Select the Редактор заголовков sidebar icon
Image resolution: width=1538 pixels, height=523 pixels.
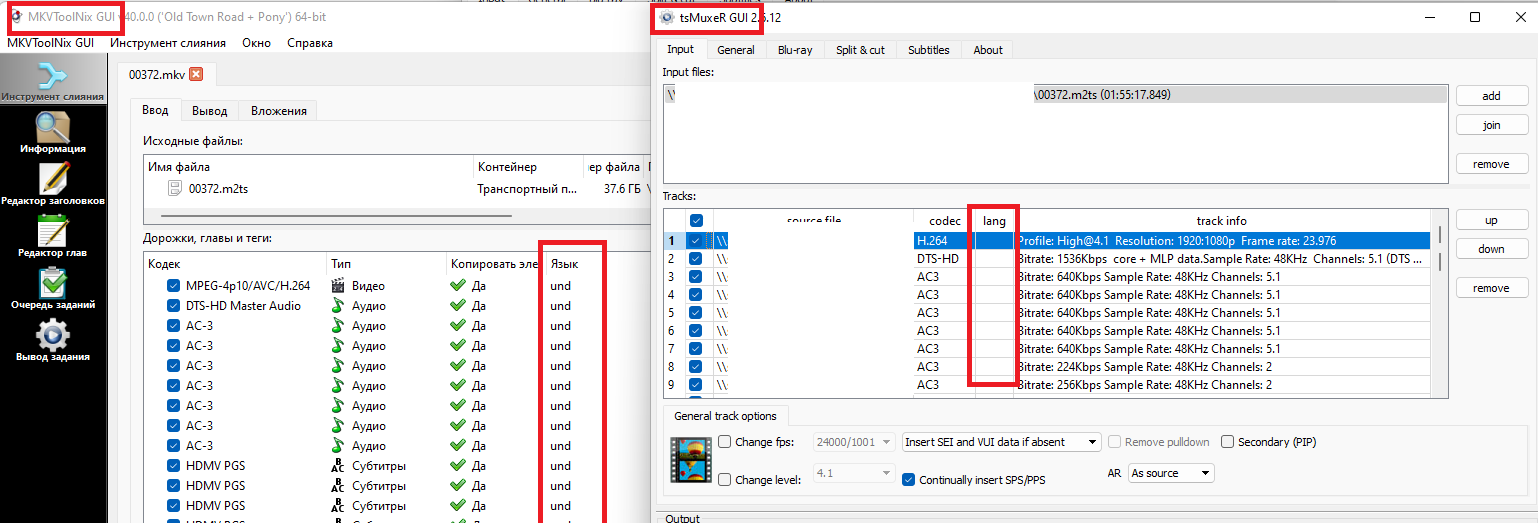pos(52,180)
